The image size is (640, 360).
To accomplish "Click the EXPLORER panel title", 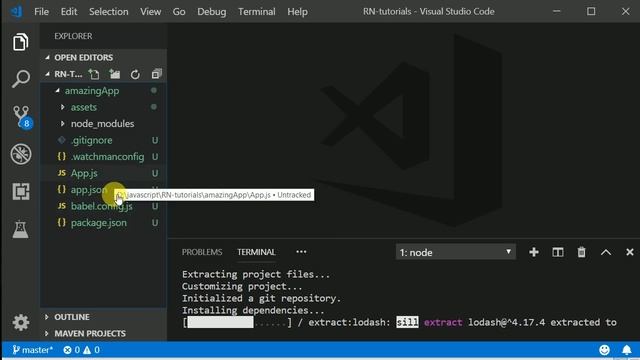I will [x=73, y=36].
